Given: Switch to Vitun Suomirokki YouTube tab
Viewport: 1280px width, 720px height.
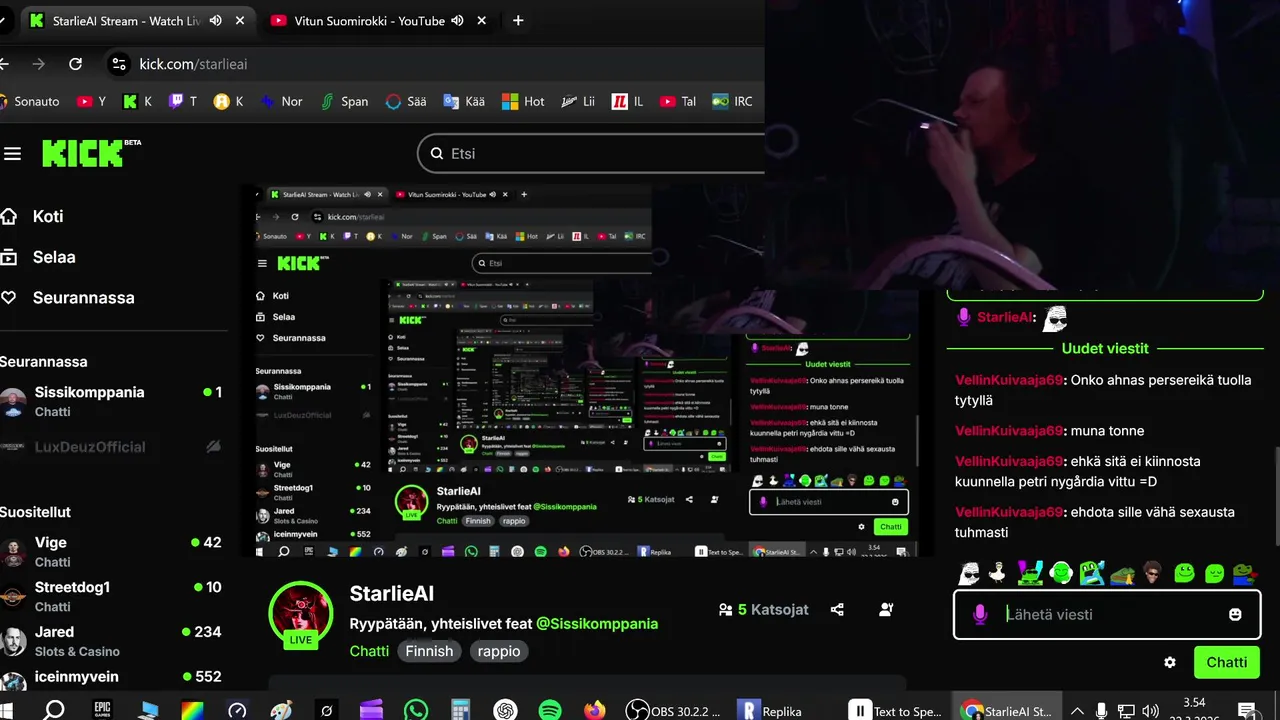Looking at the screenshot, I should (380, 20).
